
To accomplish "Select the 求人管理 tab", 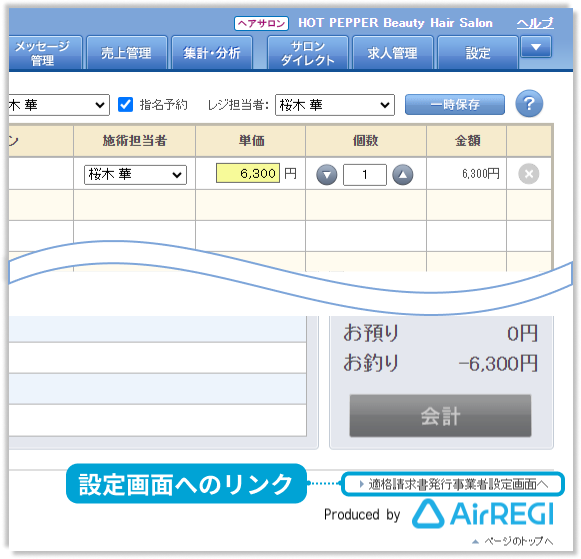I will click(x=393, y=53).
